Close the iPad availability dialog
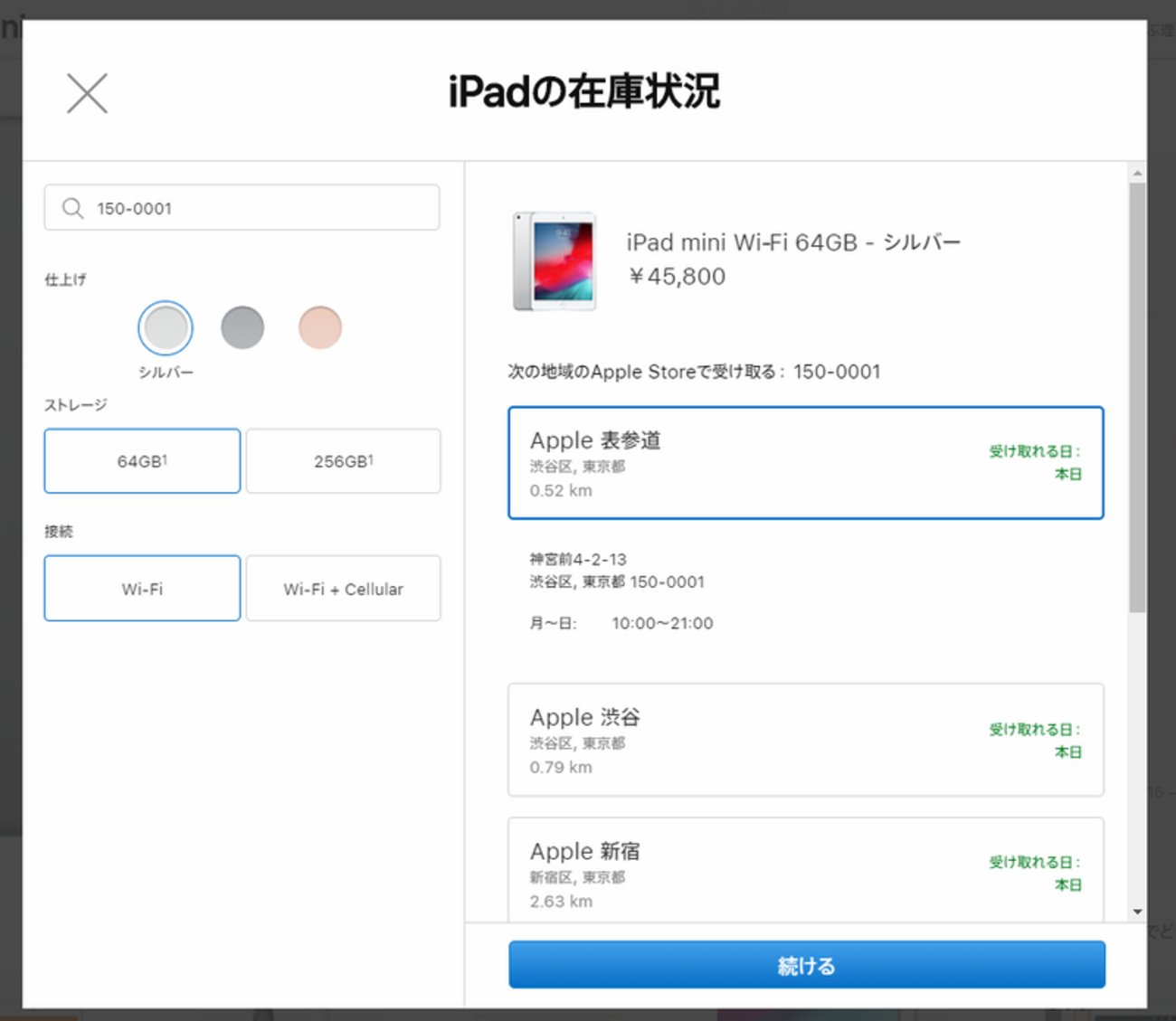The width and height of the screenshot is (1176, 1021). (x=87, y=93)
